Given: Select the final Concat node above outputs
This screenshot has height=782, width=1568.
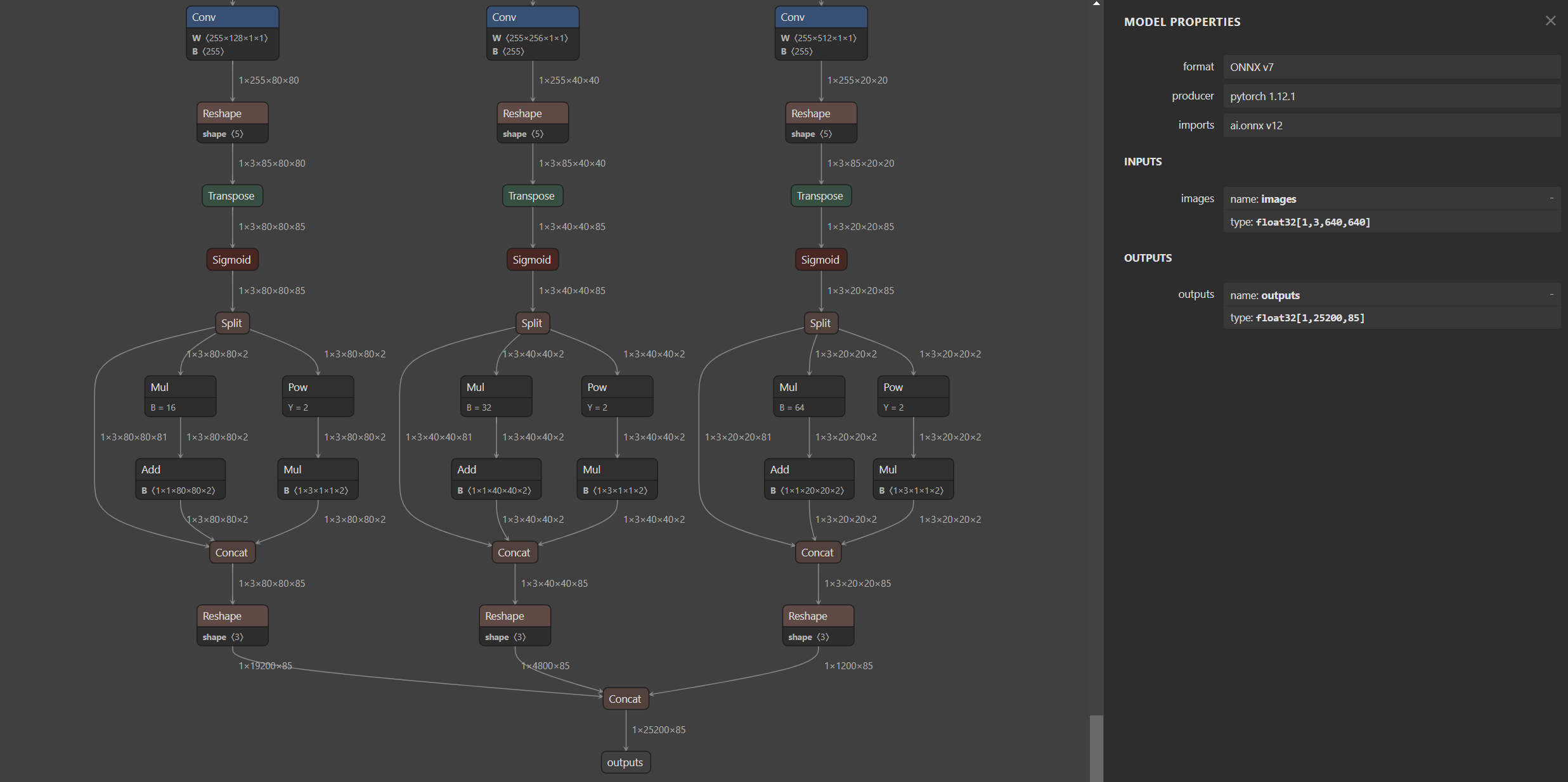Looking at the screenshot, I should click(x=625, y=698).
